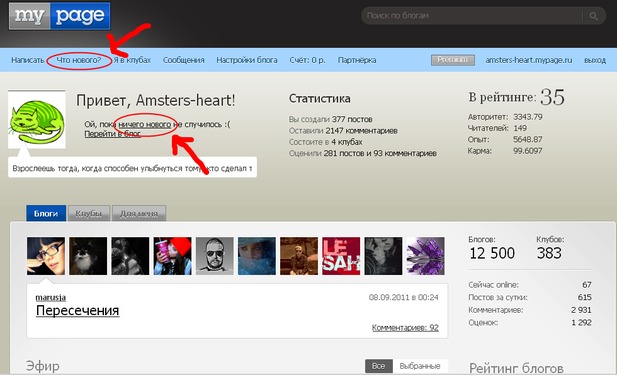Click the dark portrait ninth thumbnail
This screenshot has width=617, height=375.
tap(383, 256)
